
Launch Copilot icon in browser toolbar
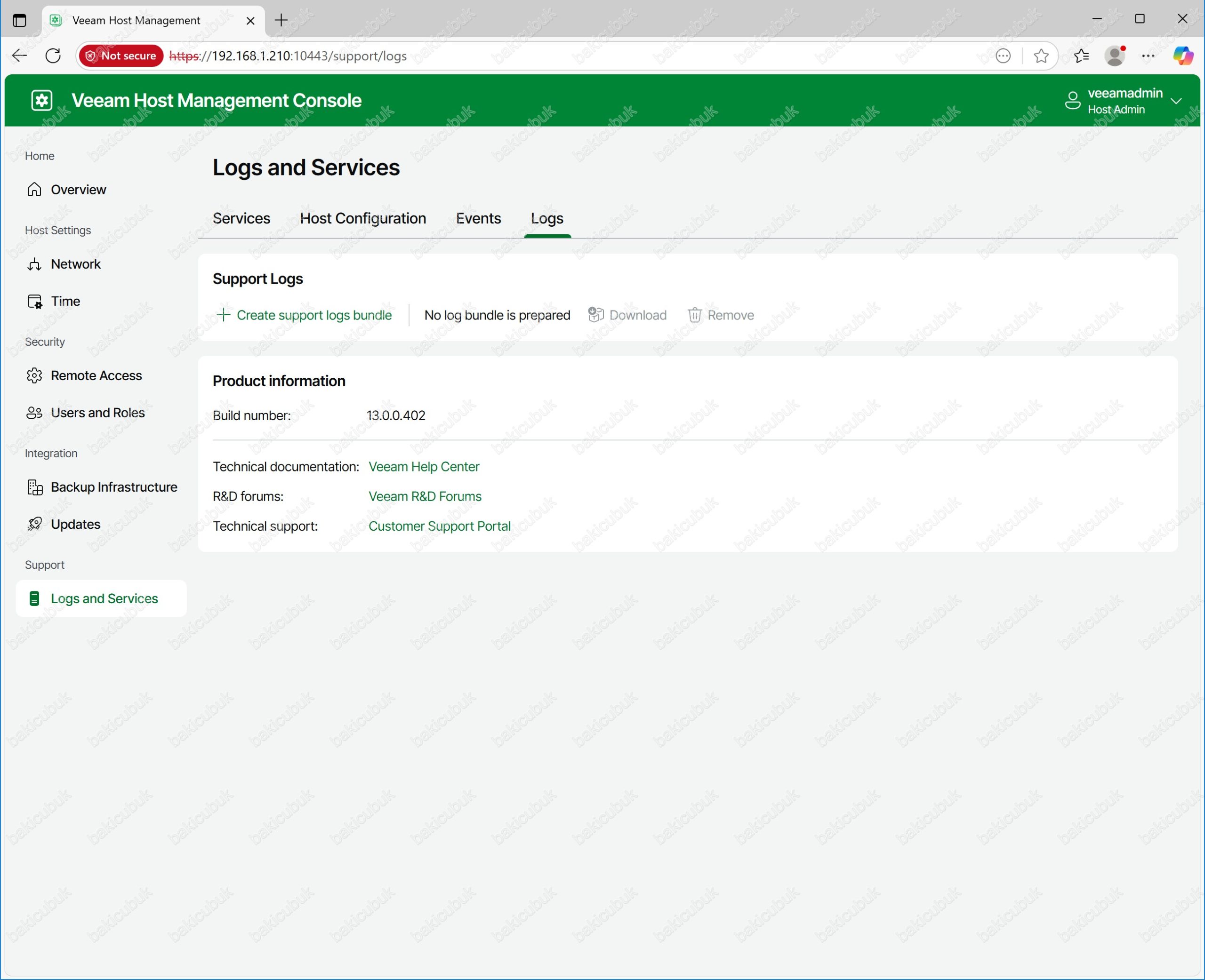(1183, 56)
